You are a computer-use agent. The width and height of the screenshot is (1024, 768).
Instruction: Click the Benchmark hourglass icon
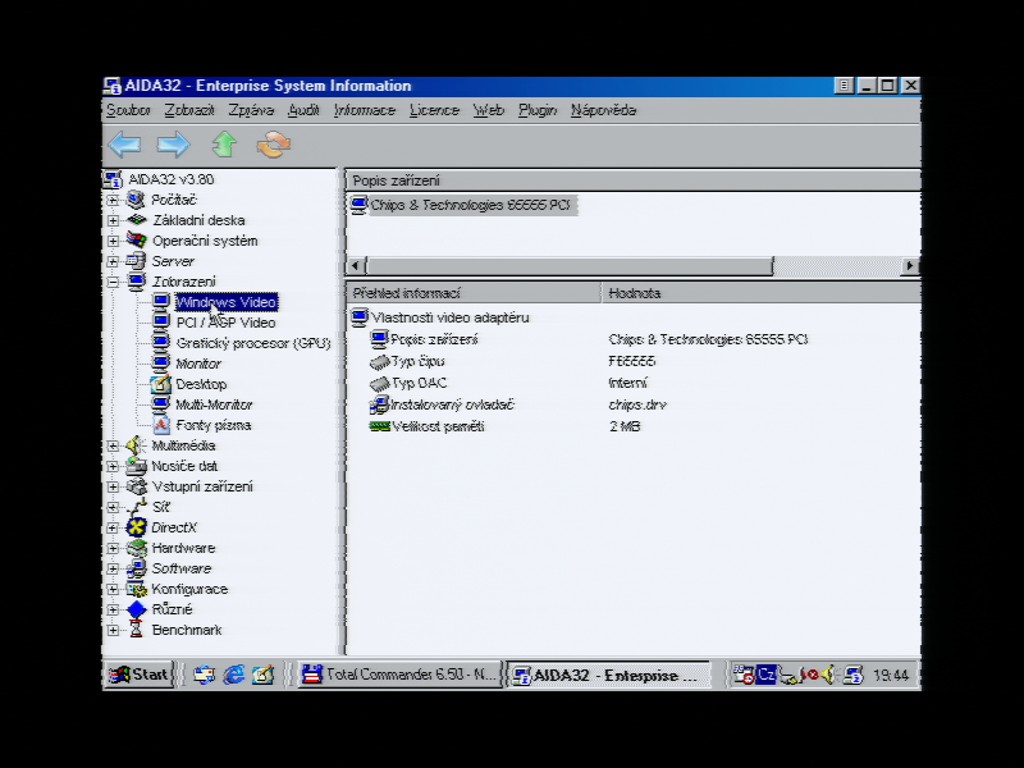136,630
